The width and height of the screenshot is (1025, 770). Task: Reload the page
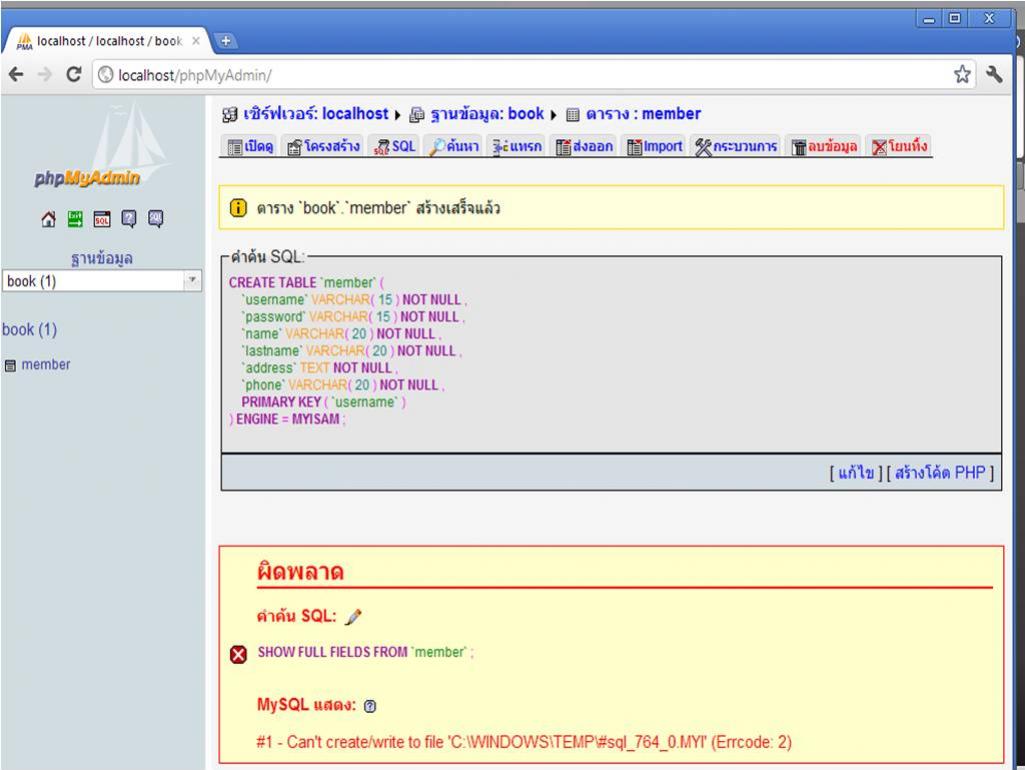[x=74, y=75]
